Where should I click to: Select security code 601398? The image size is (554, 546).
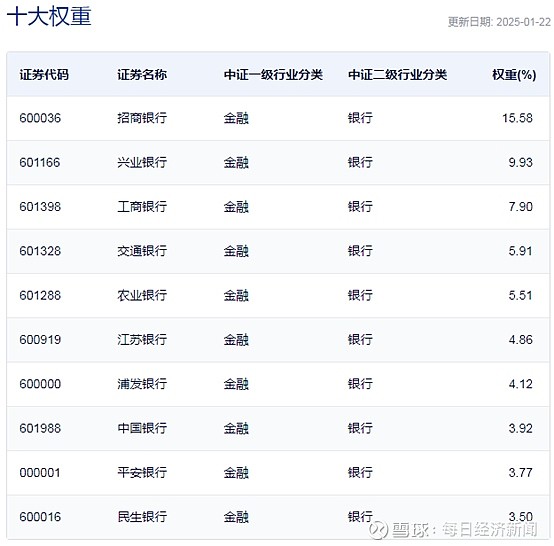40,207
